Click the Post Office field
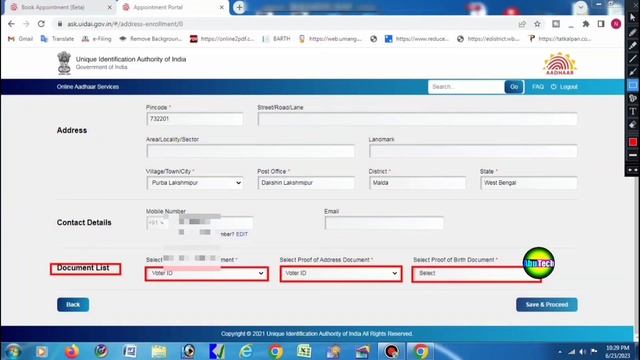640x360 pixels. 306,183
